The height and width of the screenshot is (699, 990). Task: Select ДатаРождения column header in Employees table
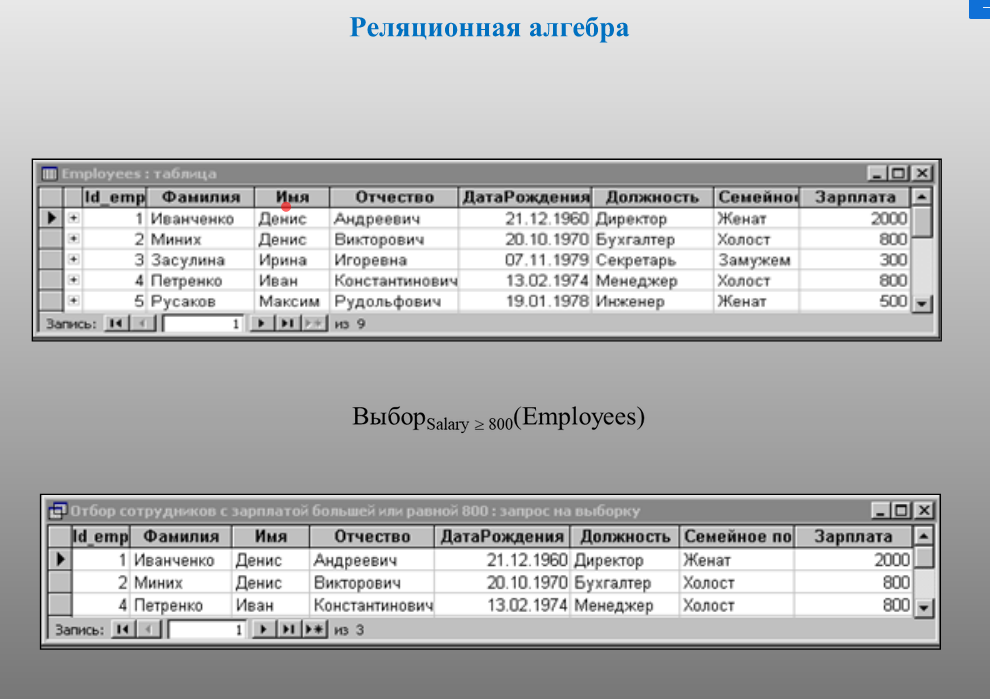525,197
